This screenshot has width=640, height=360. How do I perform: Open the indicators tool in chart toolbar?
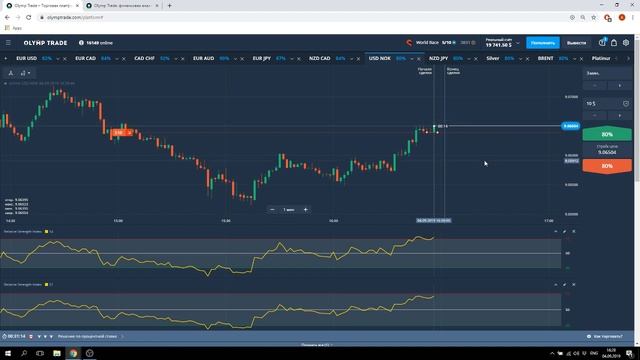[x=11, y=73]
